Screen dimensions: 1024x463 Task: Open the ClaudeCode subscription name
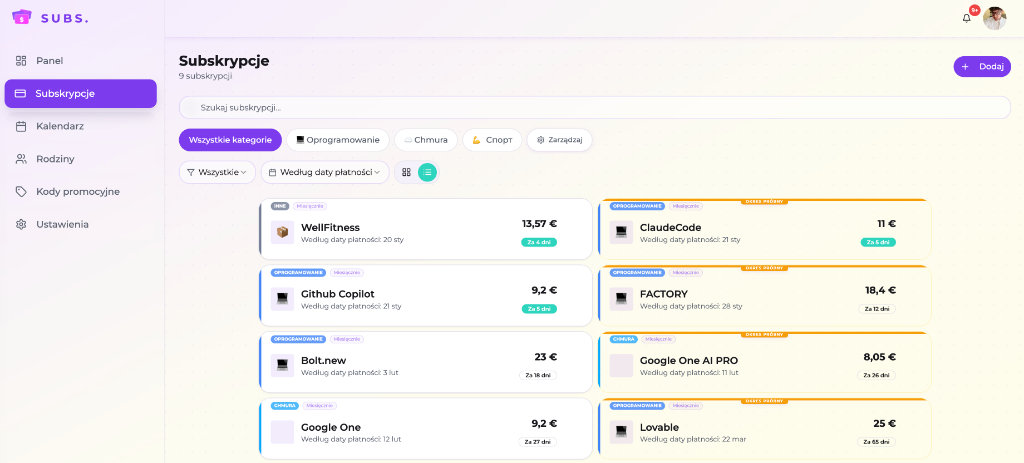click(x=670, y=227)
